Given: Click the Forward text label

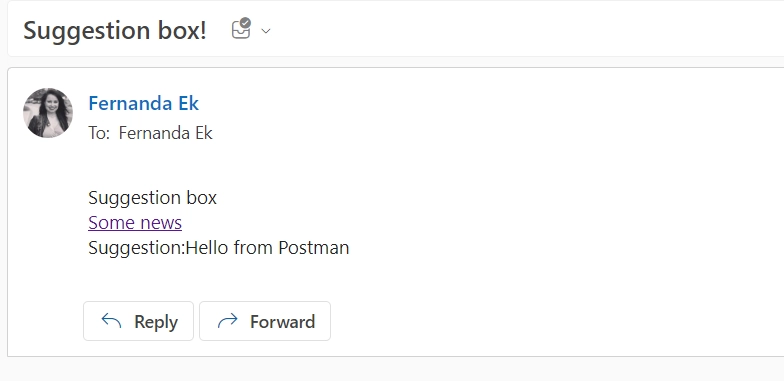Looking at the screenshot, I should 282,322.
